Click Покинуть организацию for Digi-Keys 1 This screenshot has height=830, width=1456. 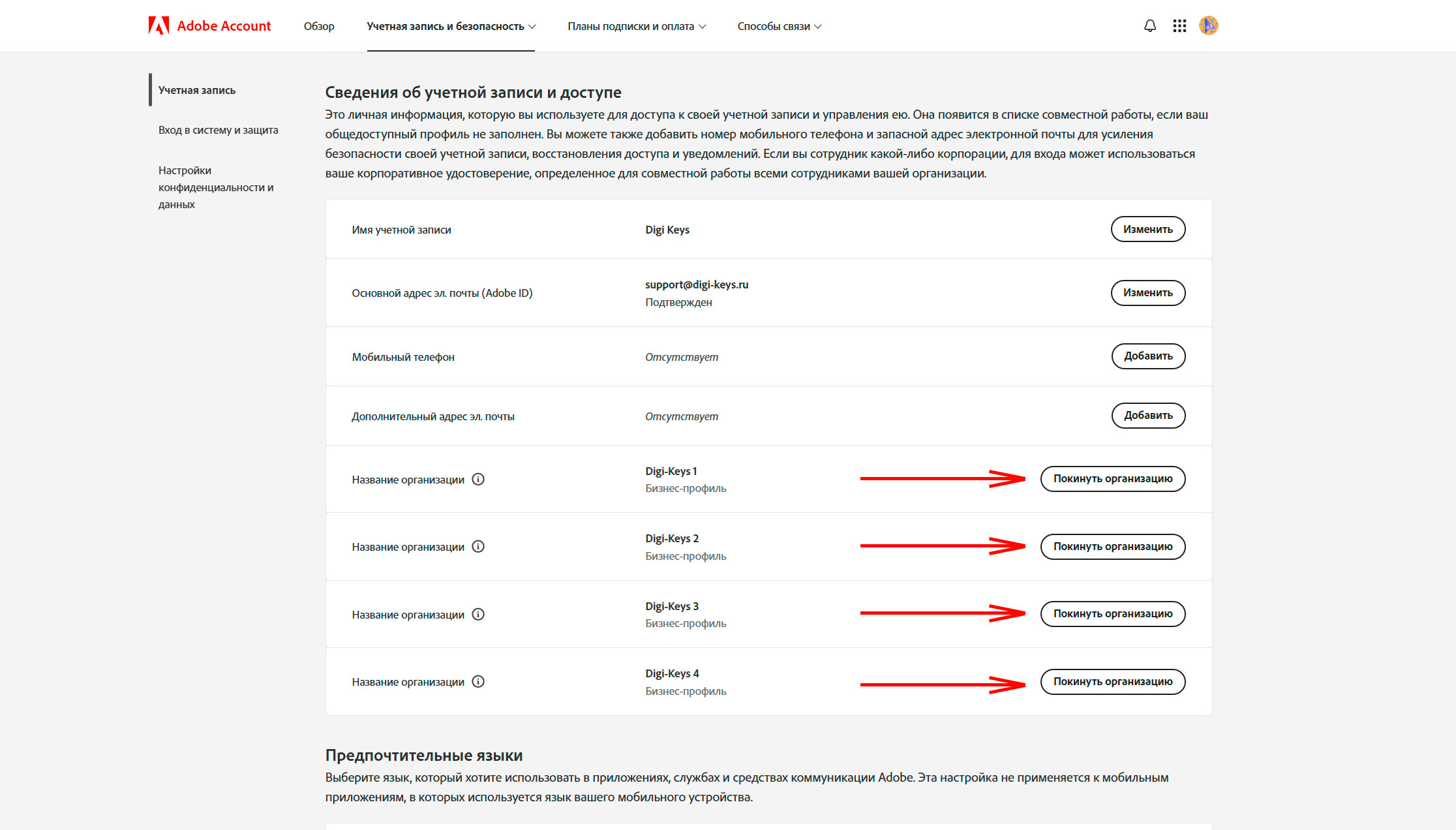point(1112,479)
